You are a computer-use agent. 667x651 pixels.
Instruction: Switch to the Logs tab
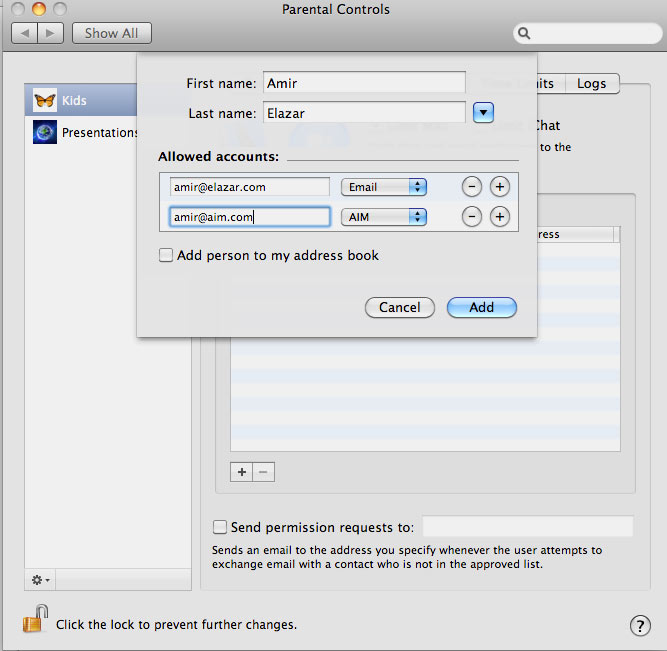click(x=591, y=84)
